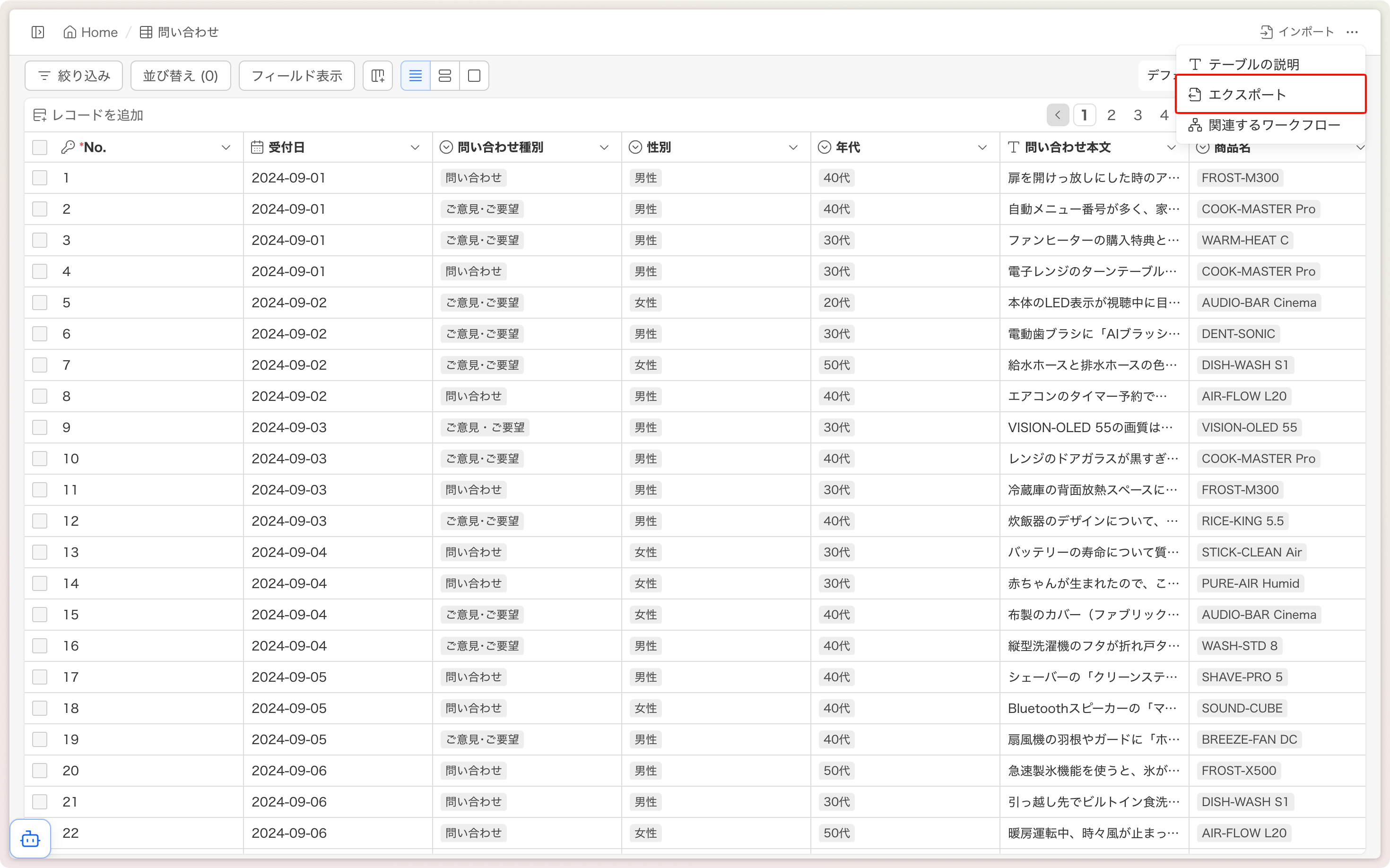Switch to card square view icon
1390x868 pixels.
pyautogui.click(x=474, y=76)
